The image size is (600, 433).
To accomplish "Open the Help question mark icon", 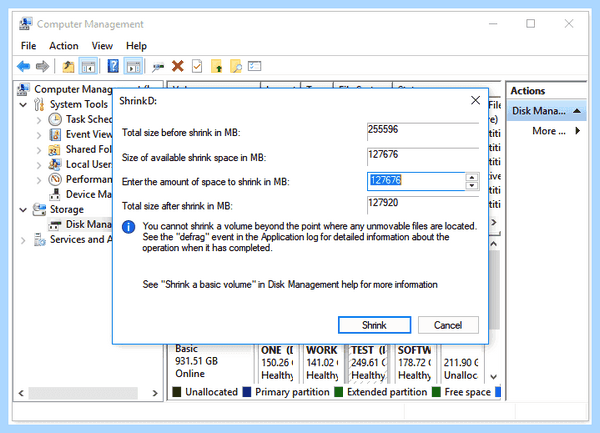I will point(113,67).
